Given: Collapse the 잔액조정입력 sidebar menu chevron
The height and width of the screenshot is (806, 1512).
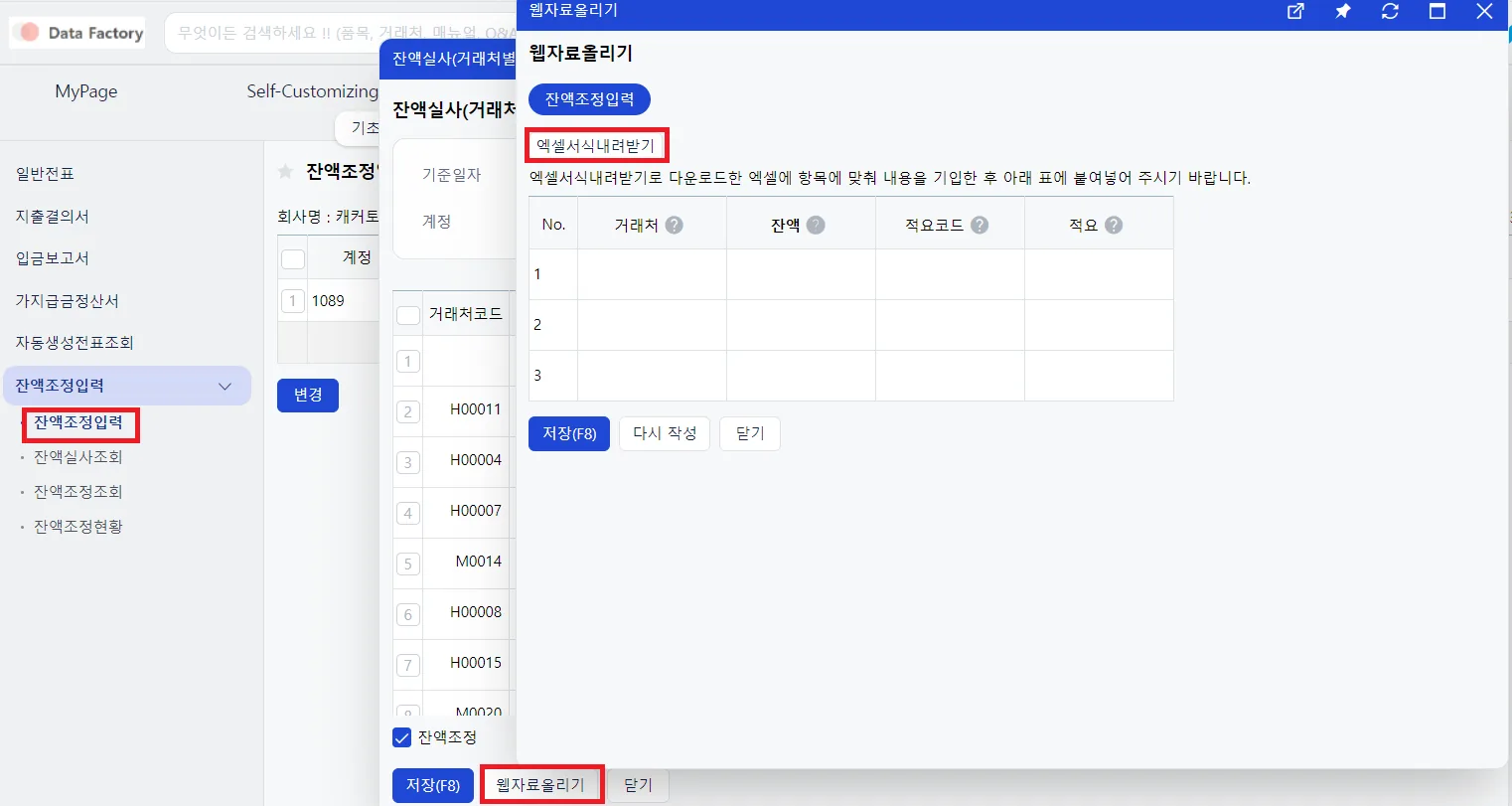Looking at the screenshot, I should 226,386.
